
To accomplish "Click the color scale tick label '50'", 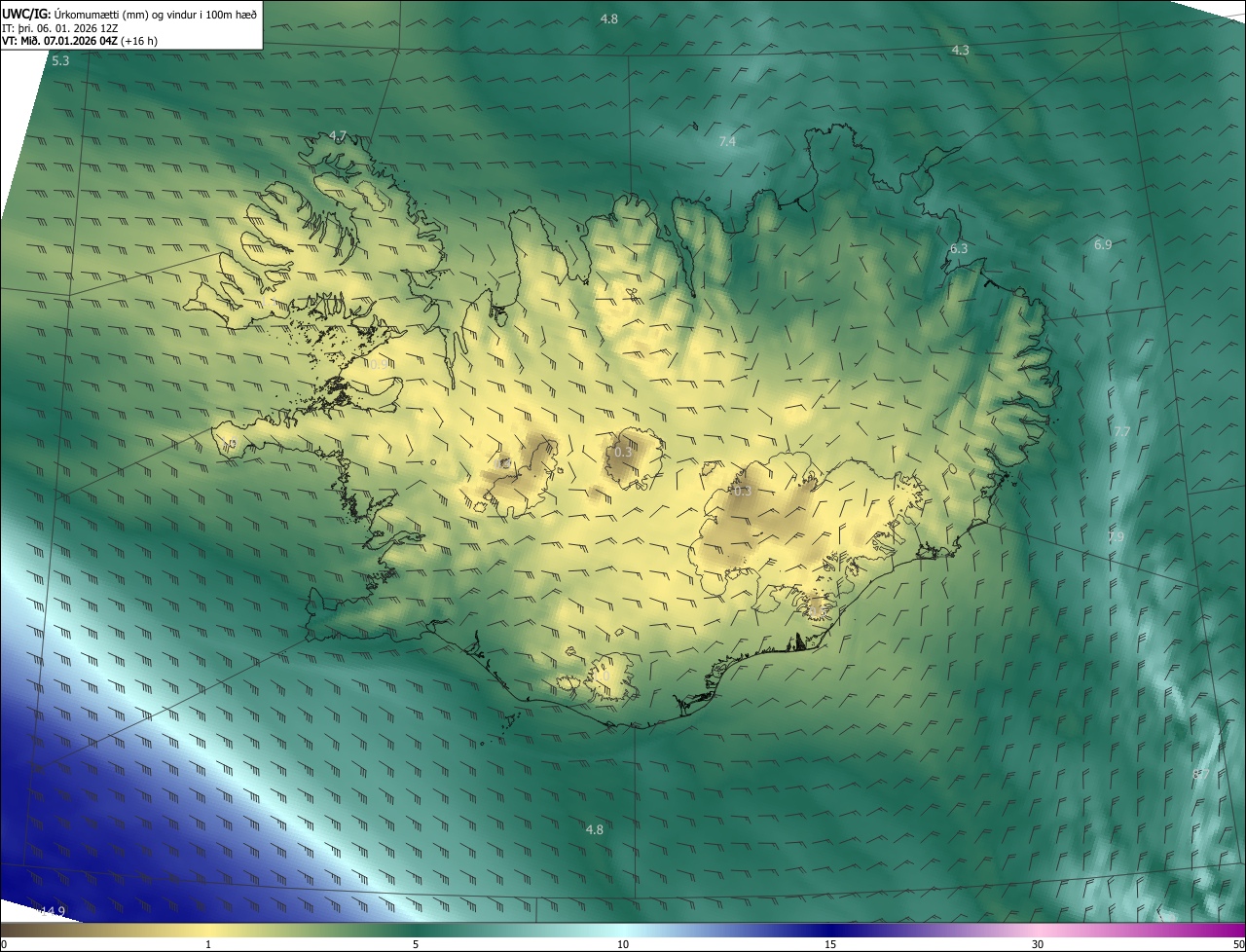I will click(1237, 944).
